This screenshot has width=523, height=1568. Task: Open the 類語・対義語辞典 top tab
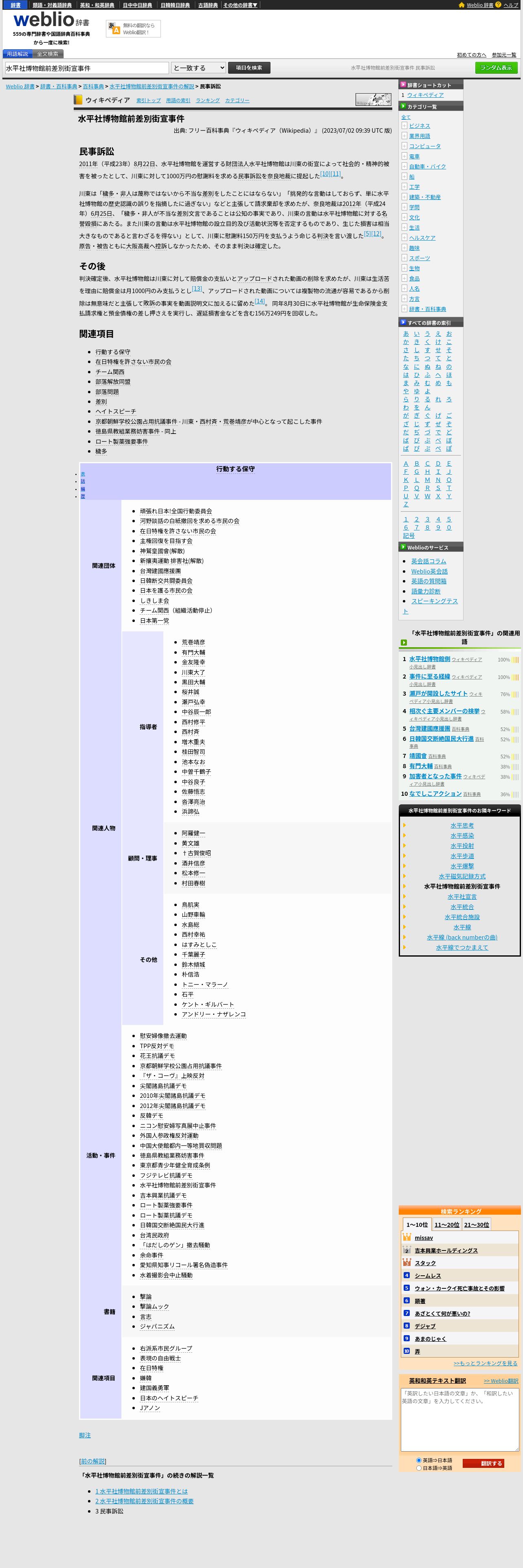[x=52, y=5]
